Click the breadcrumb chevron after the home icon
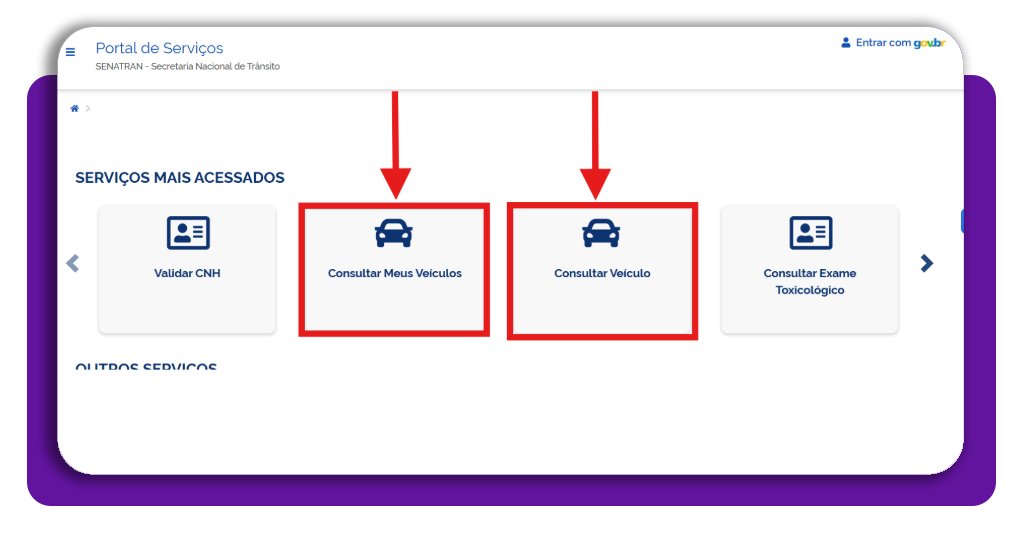 point(88,108)
